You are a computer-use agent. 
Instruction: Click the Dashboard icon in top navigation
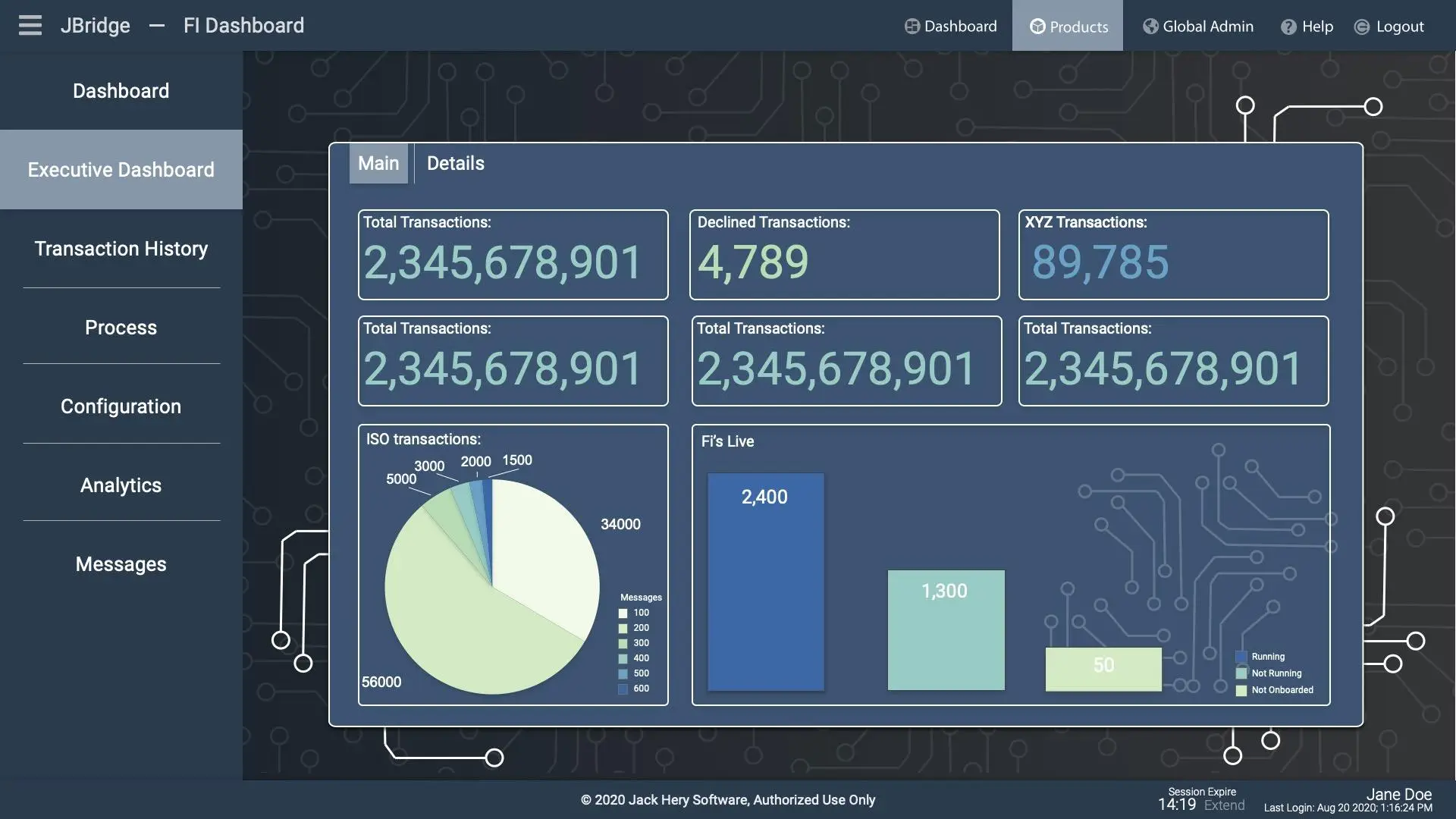coord(912,27)
